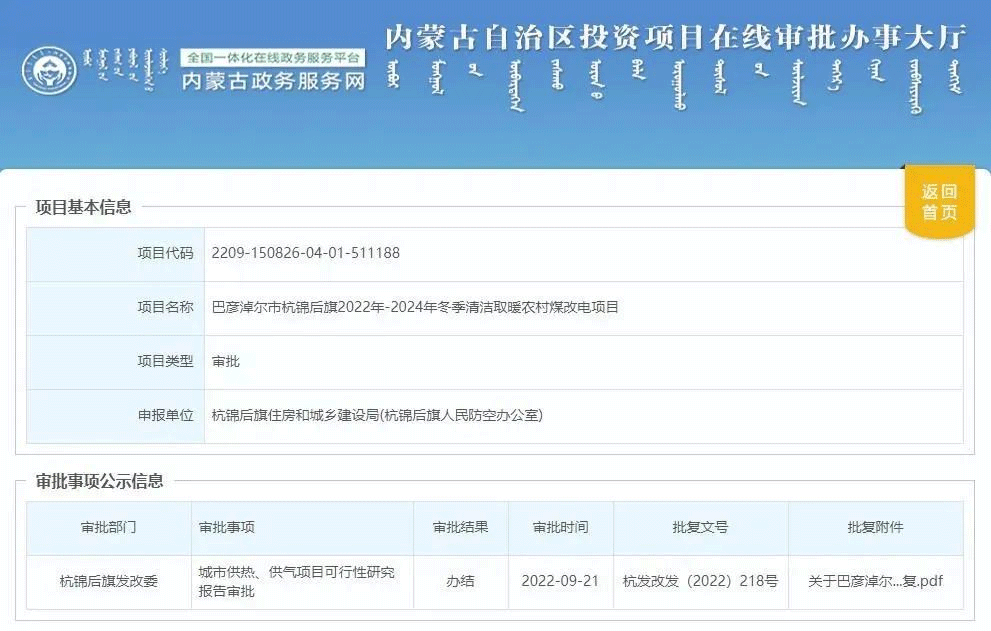
Task: Click the 审批 project type value
Action: [x=225, y=361]
